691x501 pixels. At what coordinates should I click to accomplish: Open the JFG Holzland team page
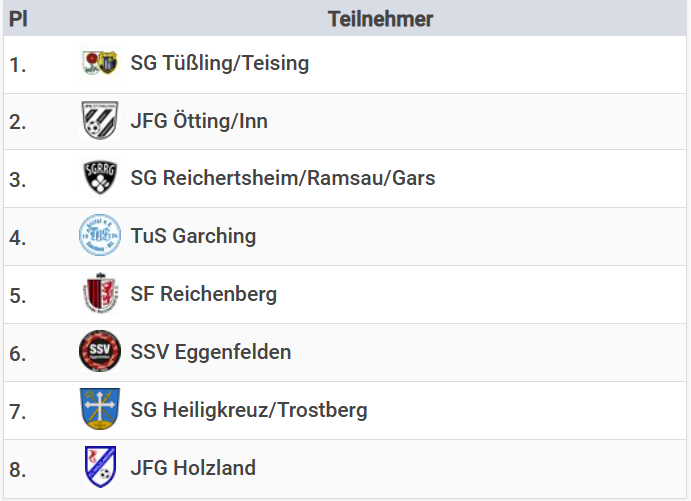[x=193, y=467]
